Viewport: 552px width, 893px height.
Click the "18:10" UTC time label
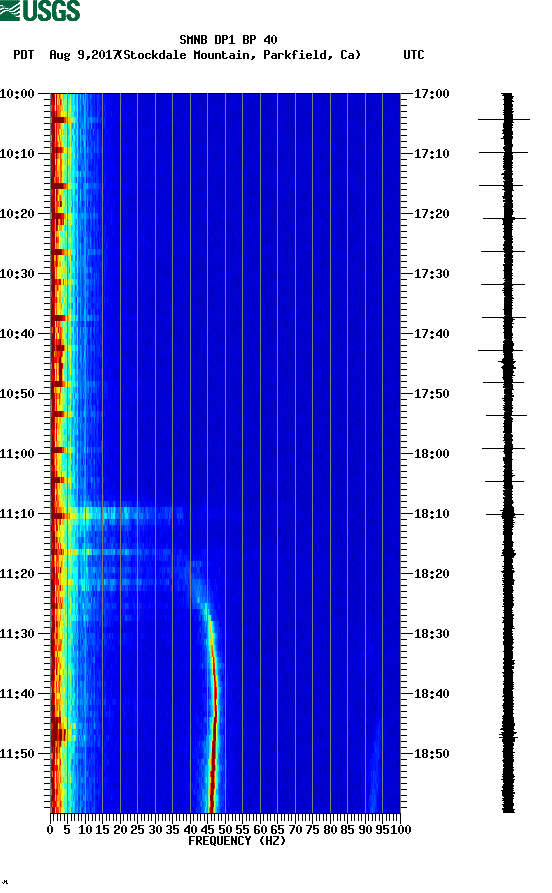432,513
